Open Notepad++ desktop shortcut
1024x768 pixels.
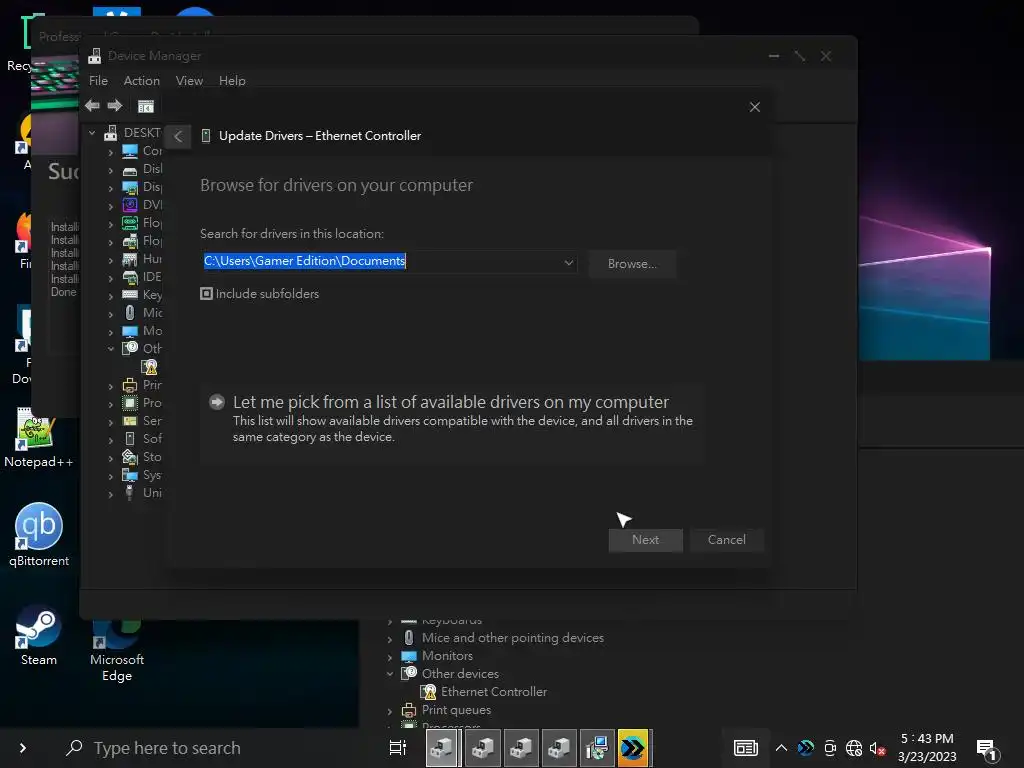[x=39, y=438]
